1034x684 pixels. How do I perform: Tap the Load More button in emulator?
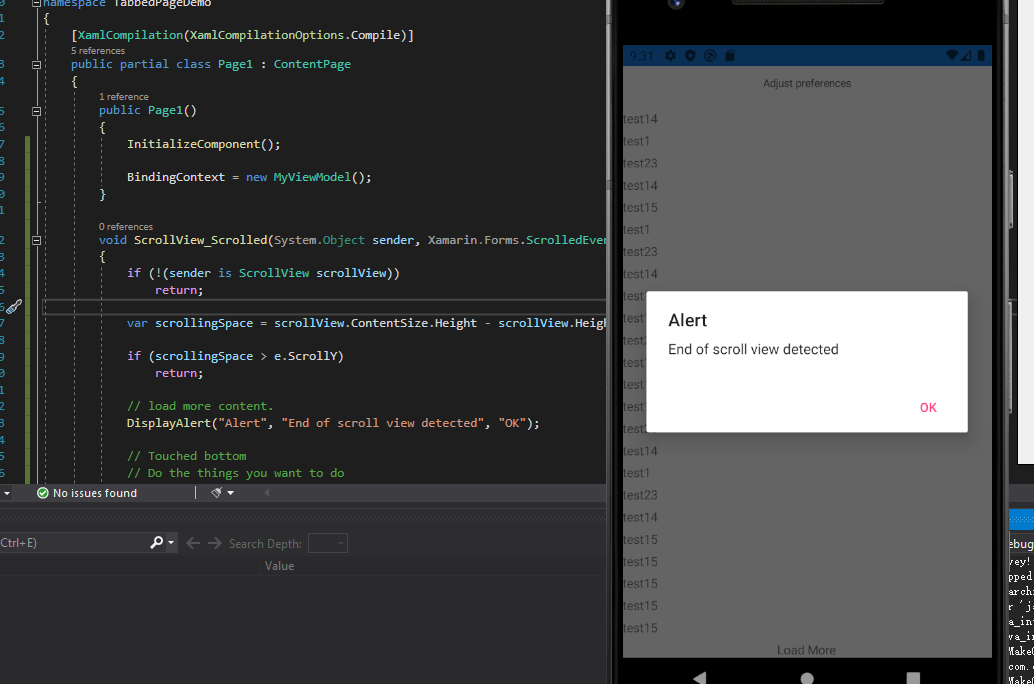[x=806, y=650]
